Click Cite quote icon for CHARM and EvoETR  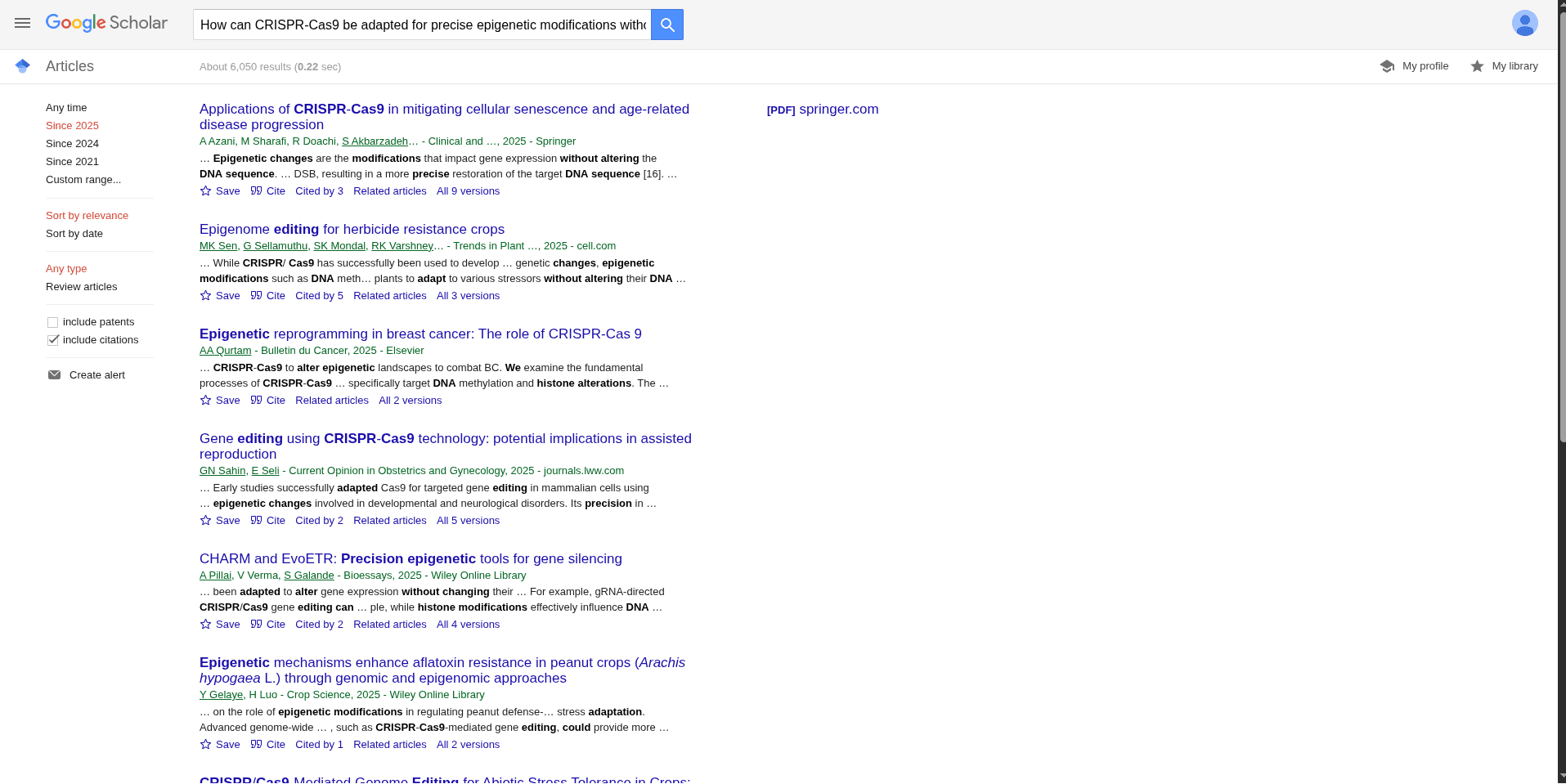click(257, 625)
